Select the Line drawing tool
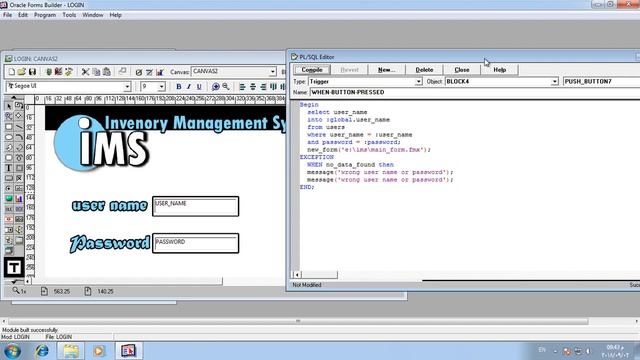The image size is (640, 360). pyautogui.click(x=19, y=127)
